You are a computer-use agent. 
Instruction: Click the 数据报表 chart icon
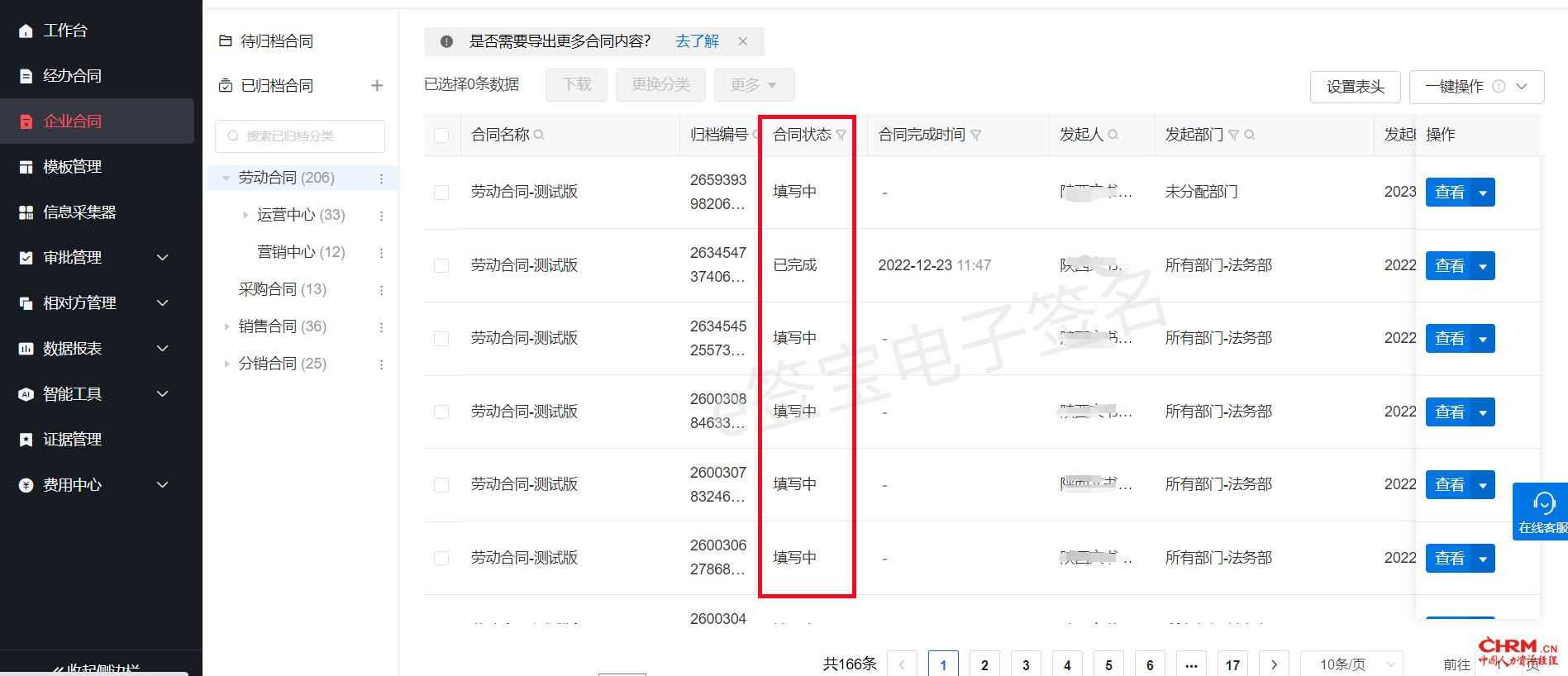26,349
